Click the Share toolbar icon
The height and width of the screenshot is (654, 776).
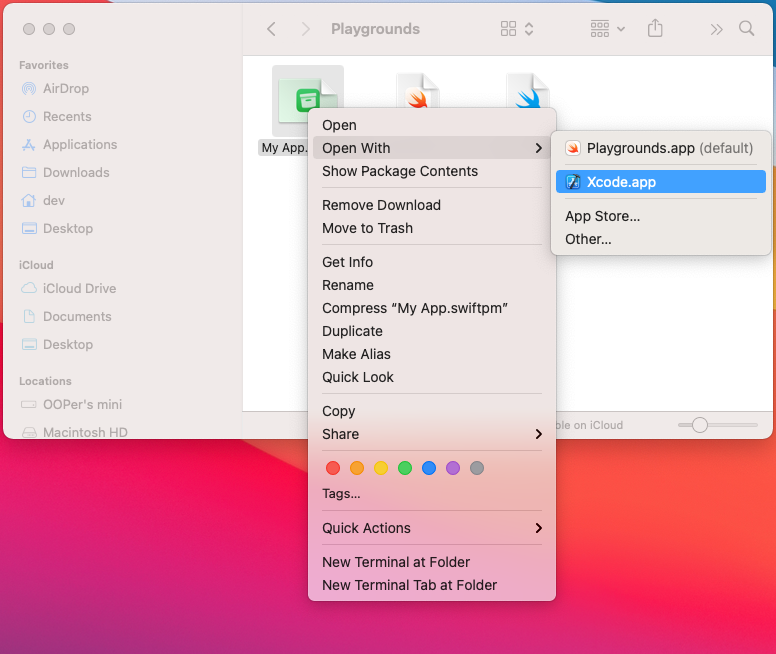(655, 28)
